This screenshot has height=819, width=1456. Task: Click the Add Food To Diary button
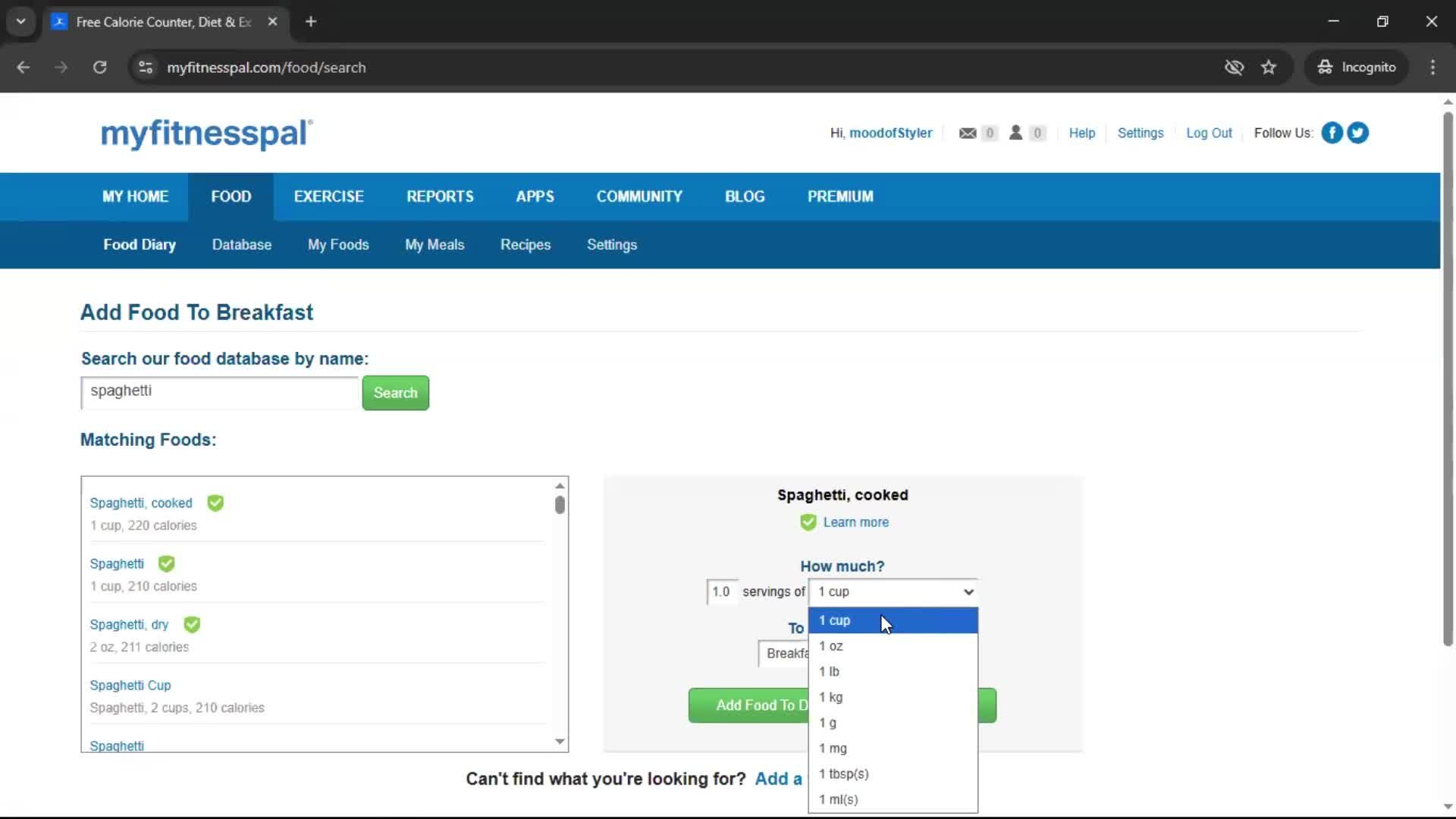[x=749, y=705]
